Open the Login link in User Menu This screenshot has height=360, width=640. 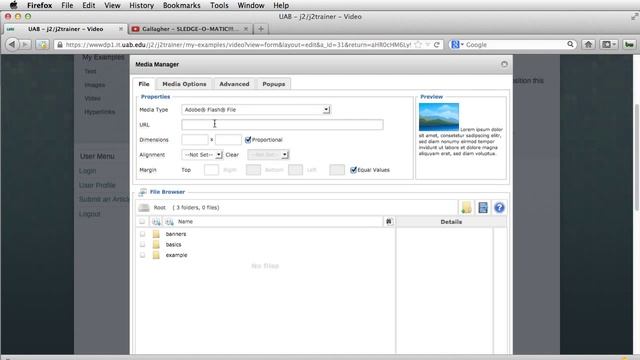coord(87,171)
